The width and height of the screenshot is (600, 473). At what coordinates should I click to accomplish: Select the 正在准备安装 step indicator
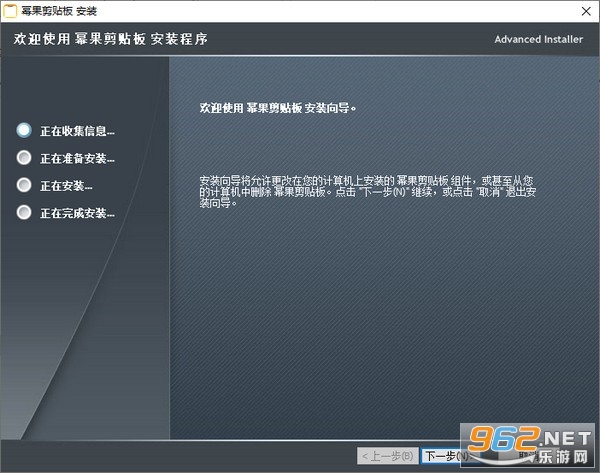pyautogui.click(x=24, y=157)
